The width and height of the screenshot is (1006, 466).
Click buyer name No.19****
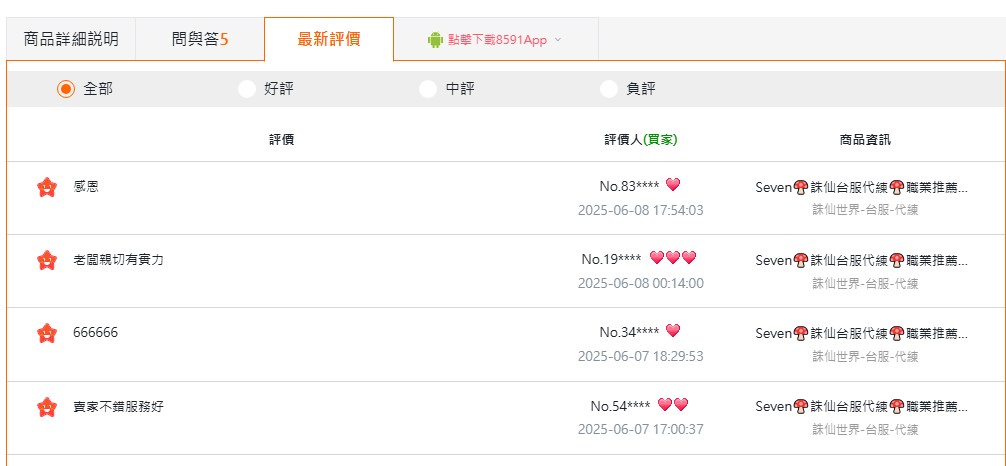pyautogui.click(x=611, y=259)
